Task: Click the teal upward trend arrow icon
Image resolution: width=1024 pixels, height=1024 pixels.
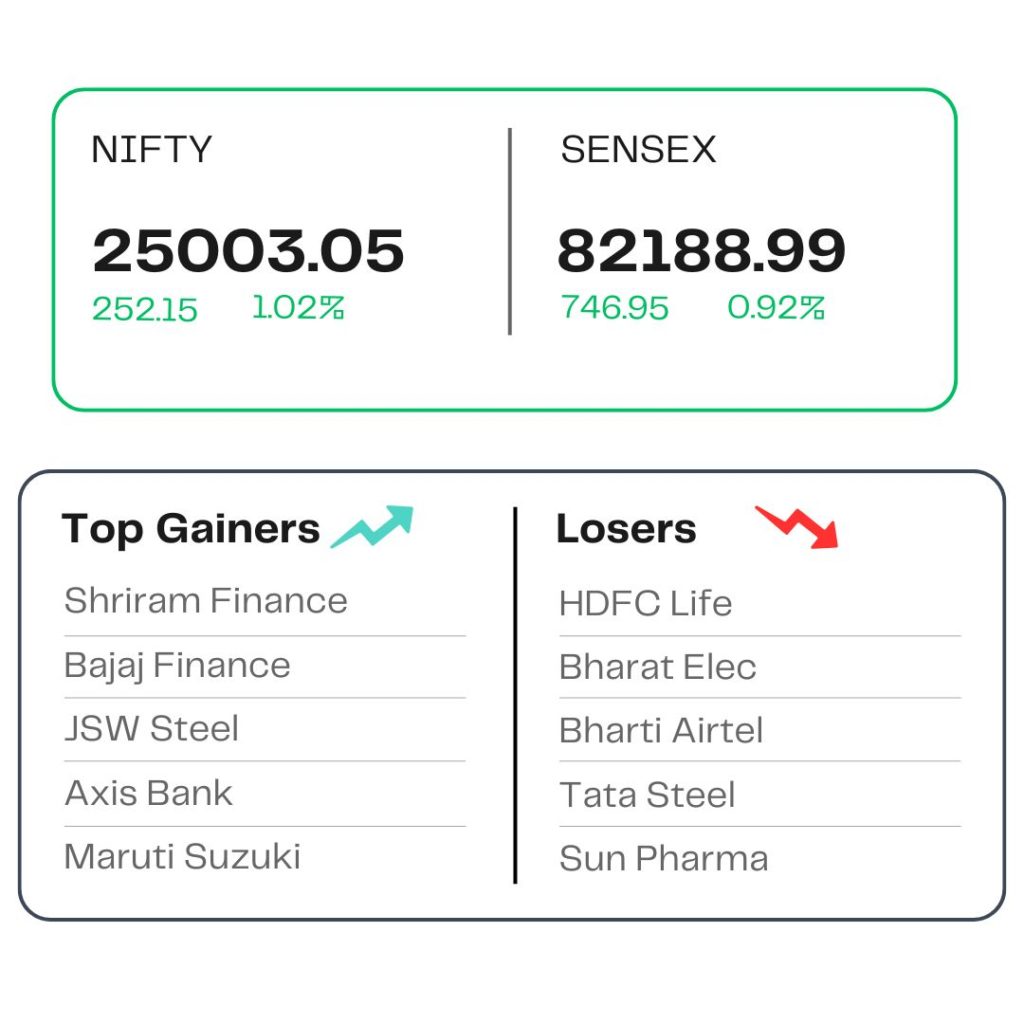Action: tap(372, 526)
